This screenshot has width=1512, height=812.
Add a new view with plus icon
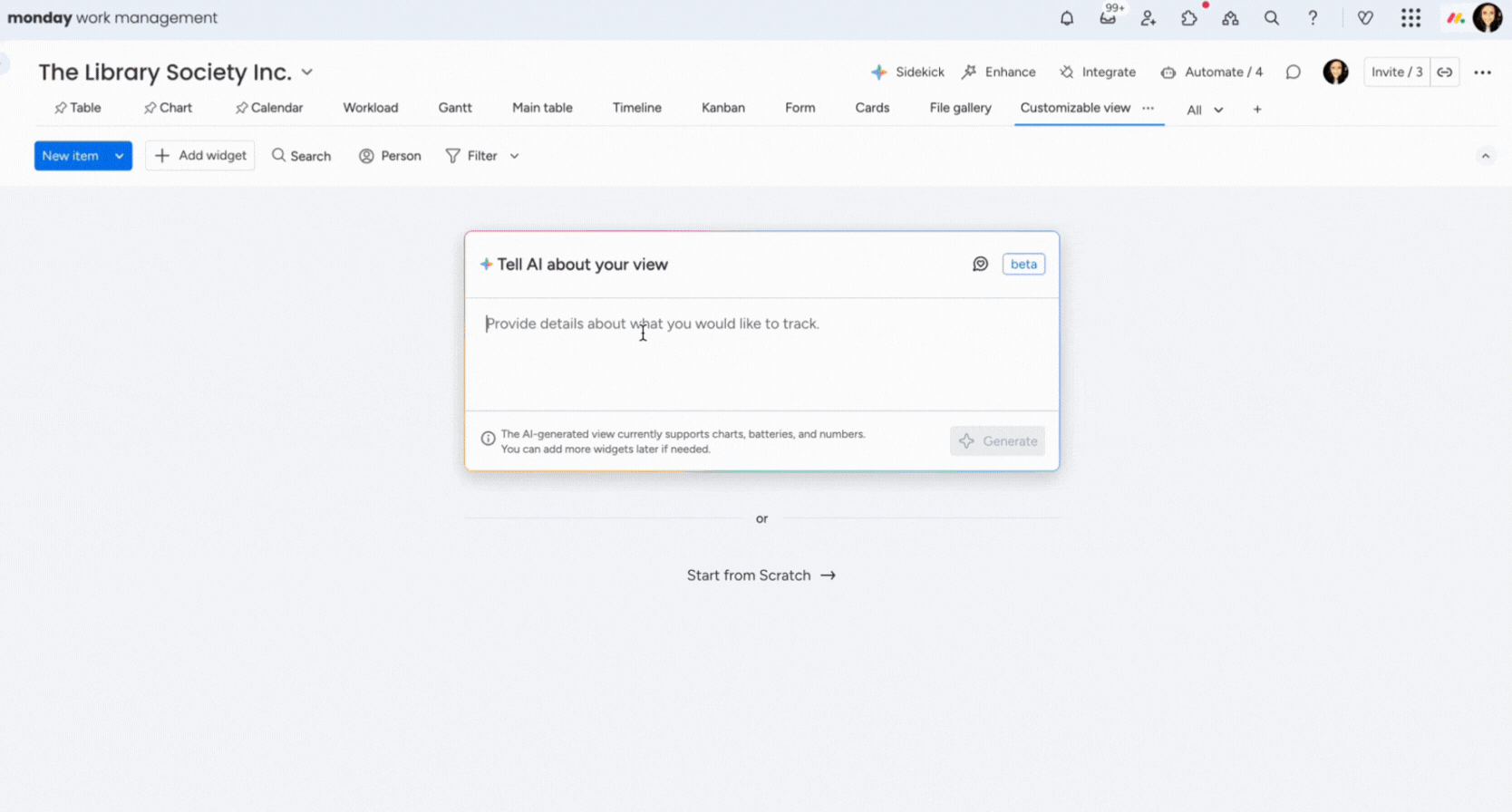coord(1257,110)
